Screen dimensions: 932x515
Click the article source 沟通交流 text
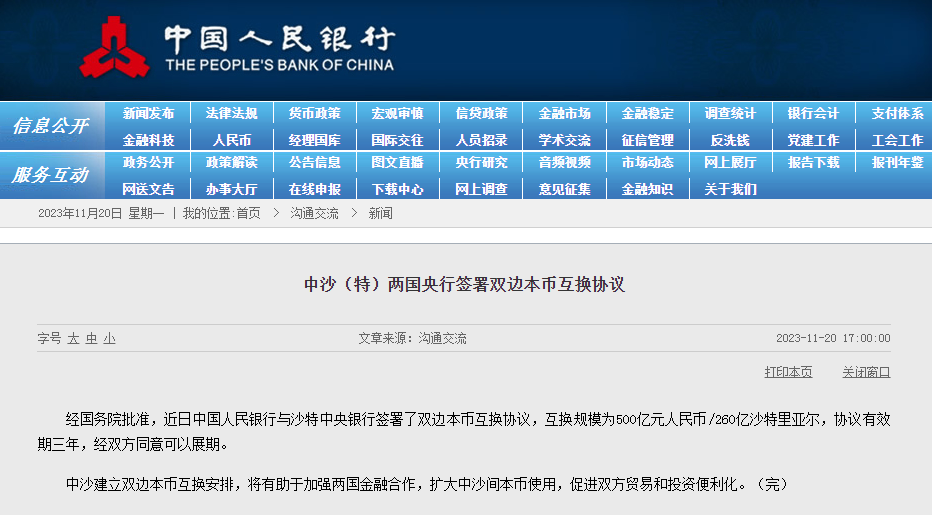[x=442, y=338]
